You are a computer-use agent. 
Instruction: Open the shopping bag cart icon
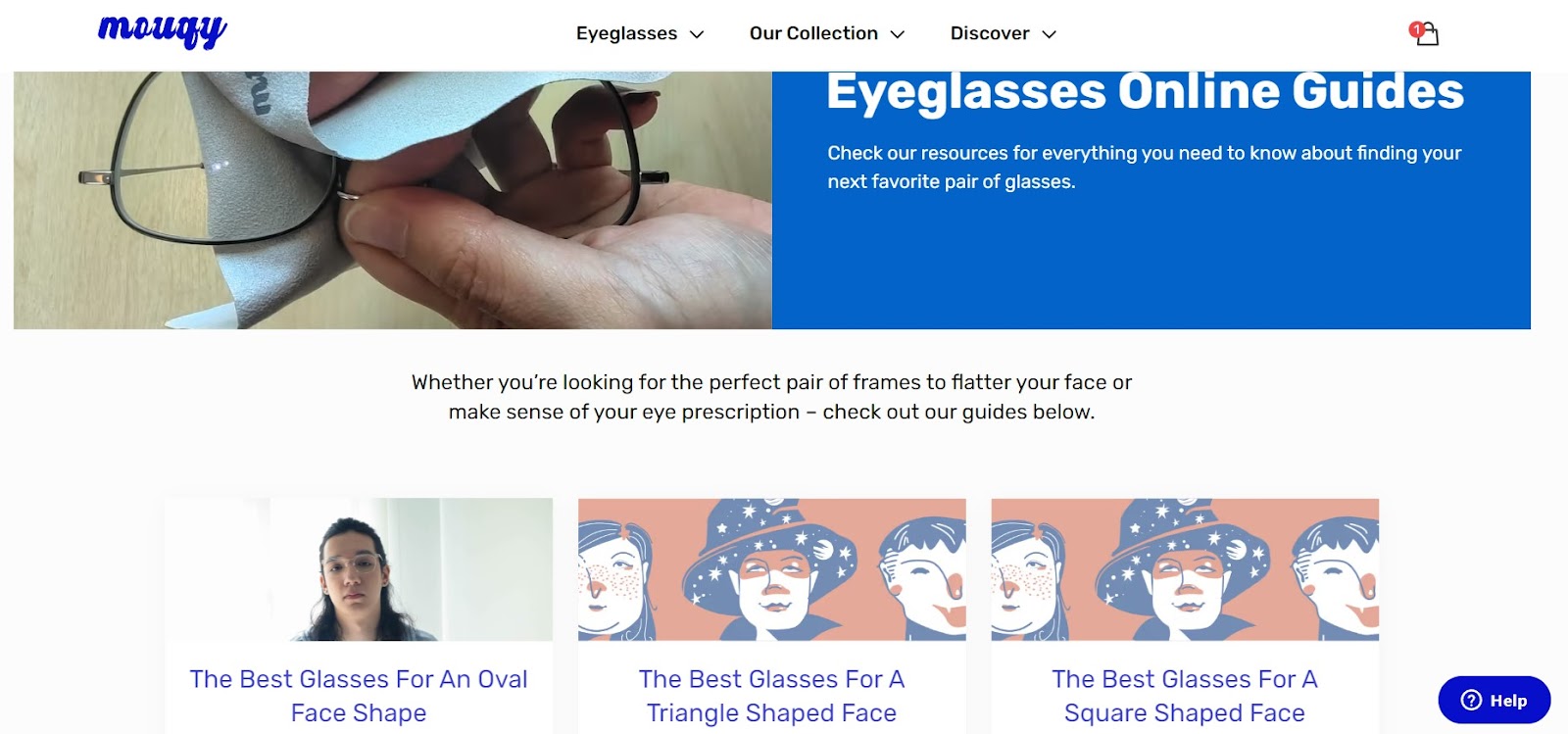click(x=1428, y=34)
